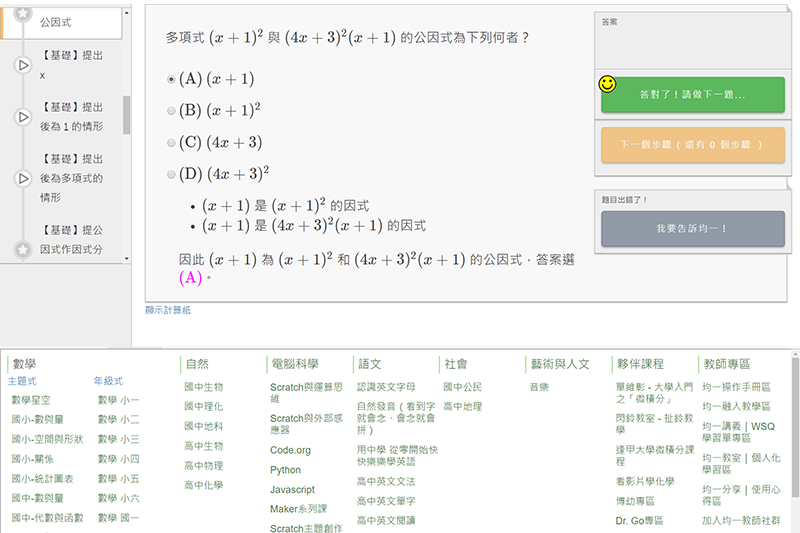Switch to the 年級式 tab
800x533 pixels.
coord(108,381)
